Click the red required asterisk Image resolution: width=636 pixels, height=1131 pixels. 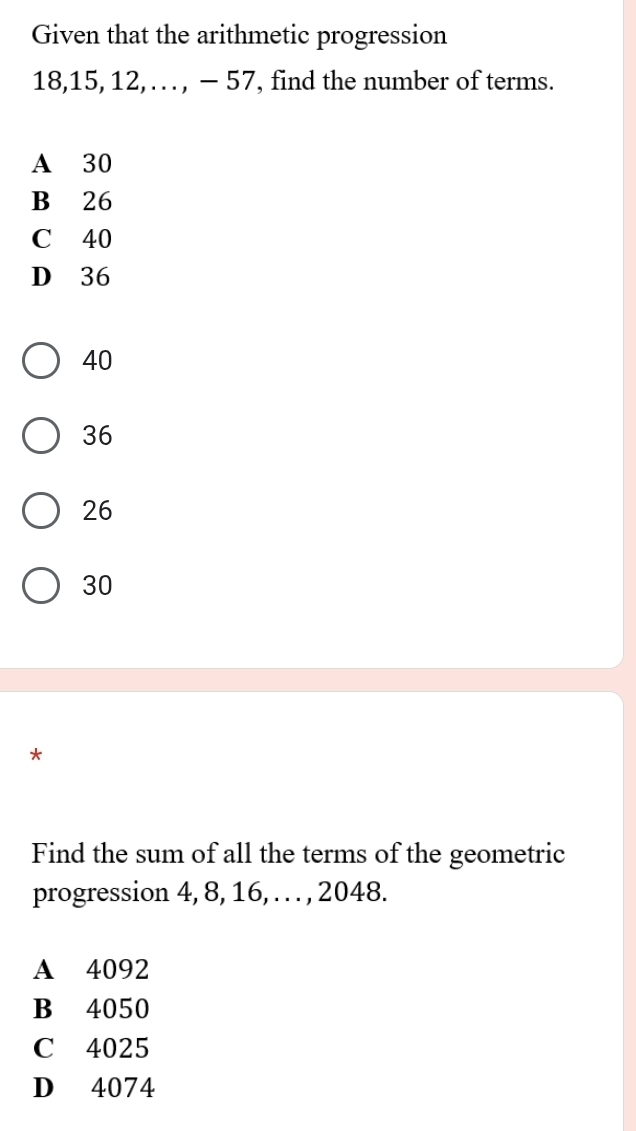36,754
